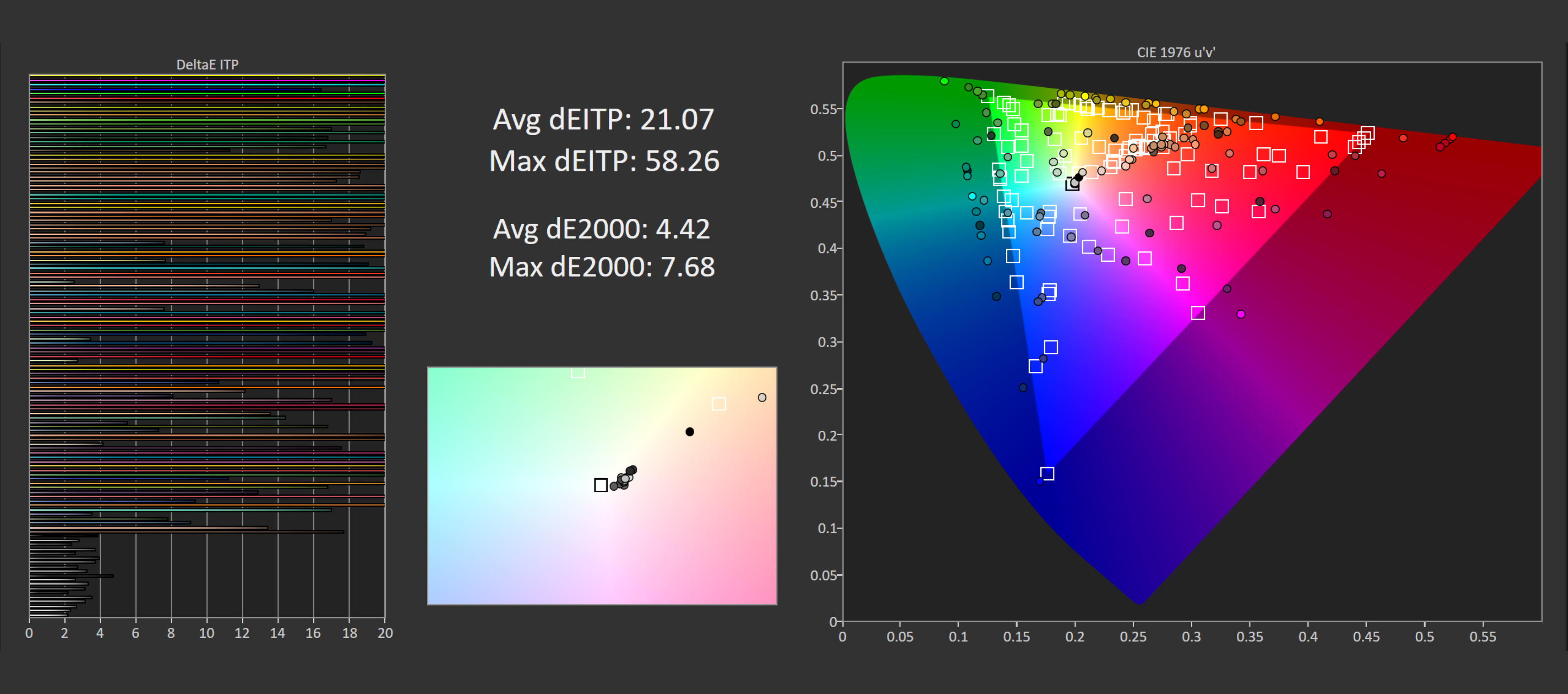Click the red measured dot at the far right of the gamut
The height and width of the screenshot is (694, 1568).
pos(1452,137)
